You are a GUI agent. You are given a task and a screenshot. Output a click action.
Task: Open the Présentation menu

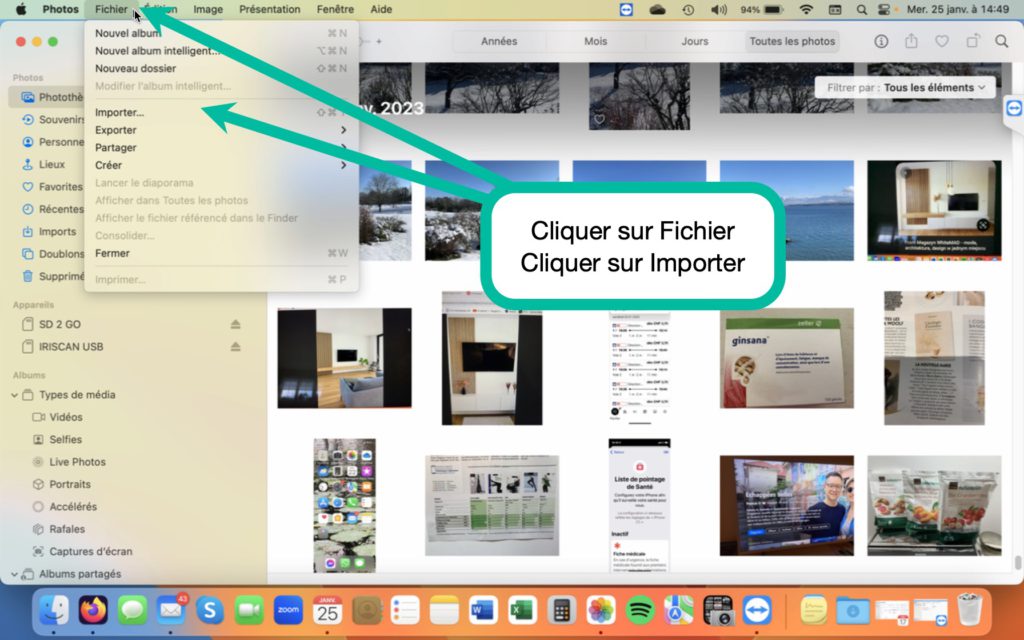pos(269,9)
